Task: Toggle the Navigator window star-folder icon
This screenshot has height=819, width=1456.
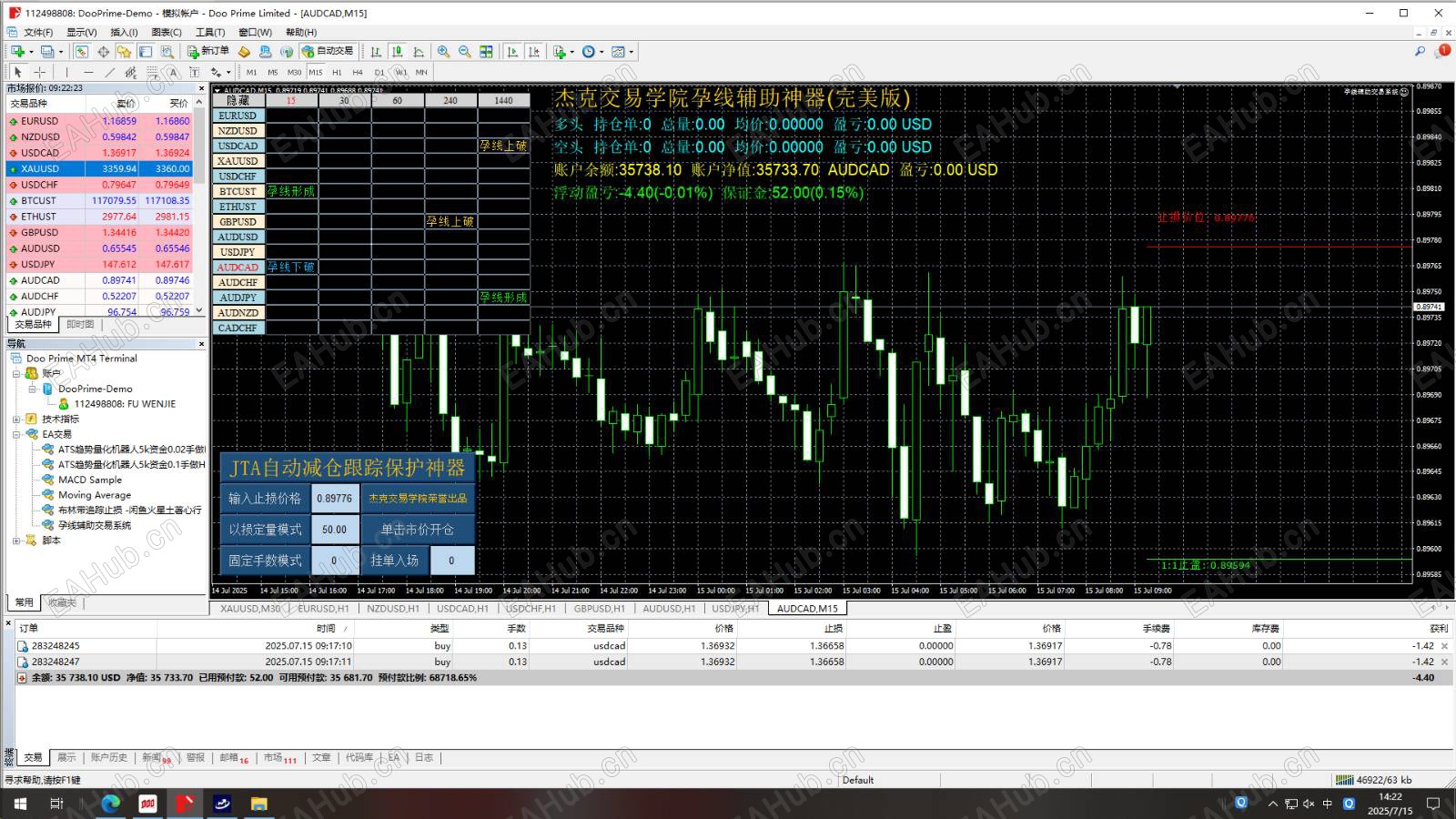Action: pyautogui.click(x=124, y=52)
